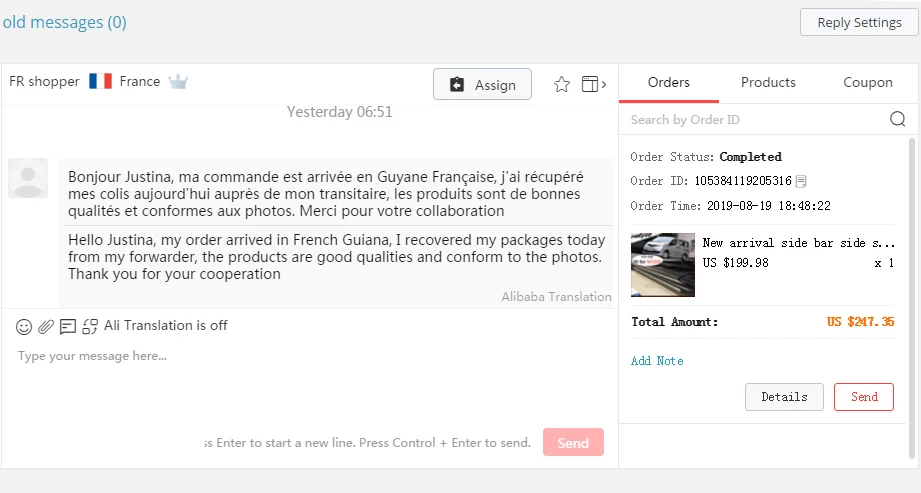Open the emoji picker icon
Screen dimensions: 921x493
(x=24, y=327)
